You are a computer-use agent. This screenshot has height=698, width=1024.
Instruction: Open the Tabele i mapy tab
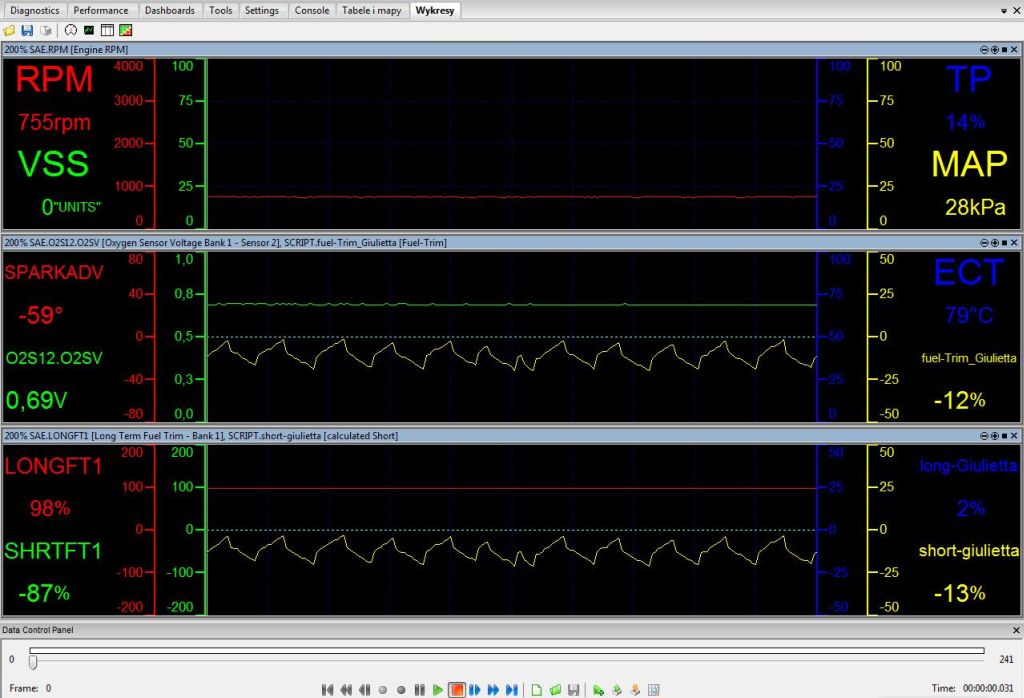point(372,10)
